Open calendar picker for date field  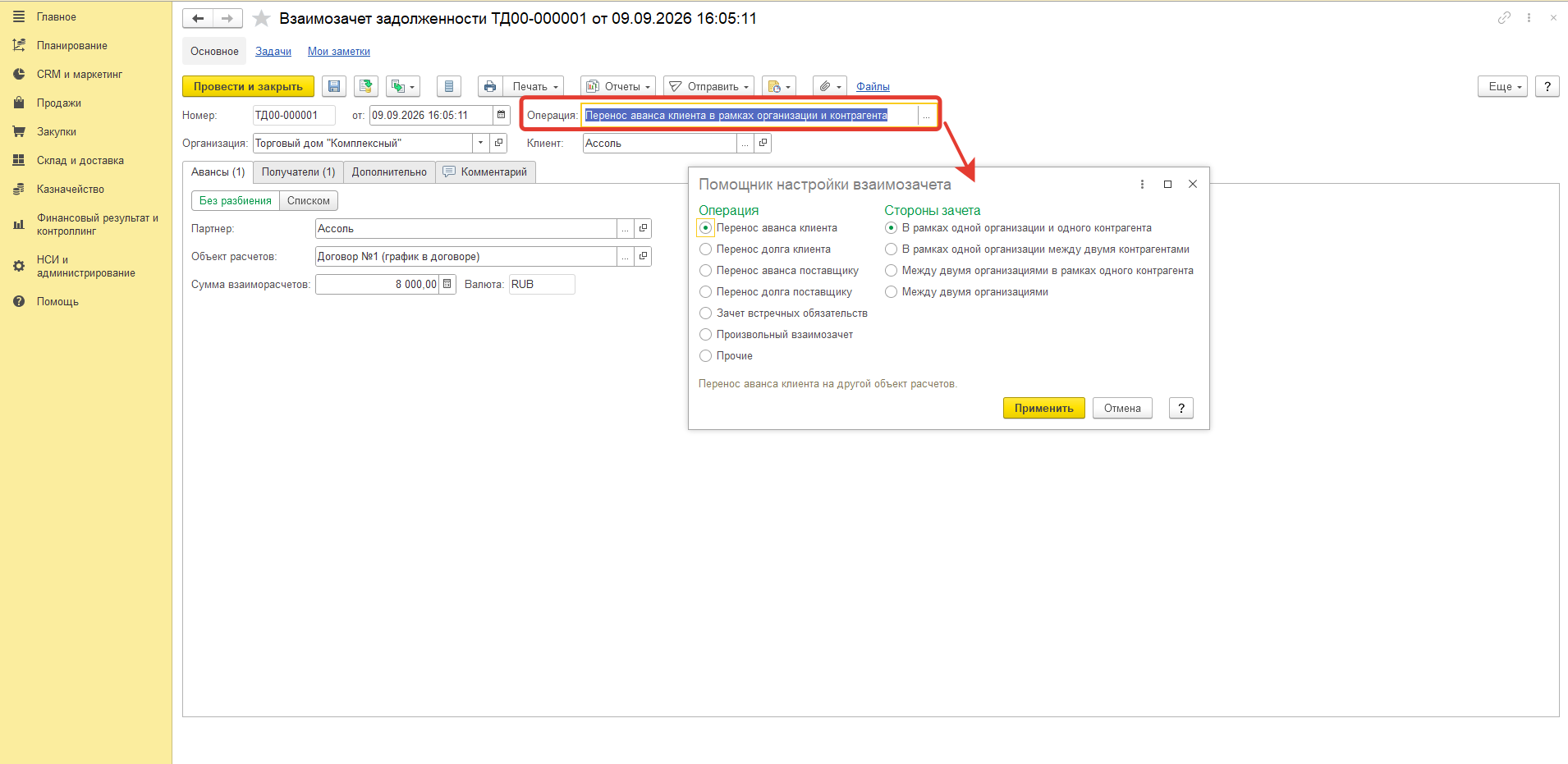[502, 115]
